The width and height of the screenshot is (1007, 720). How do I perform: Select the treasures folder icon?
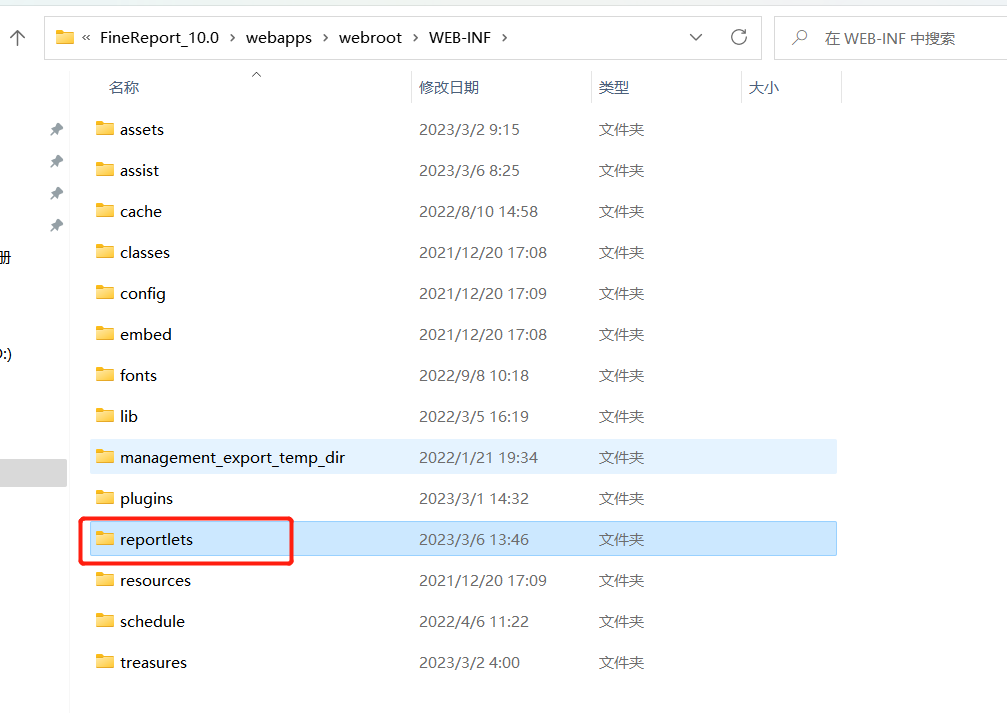105,662
